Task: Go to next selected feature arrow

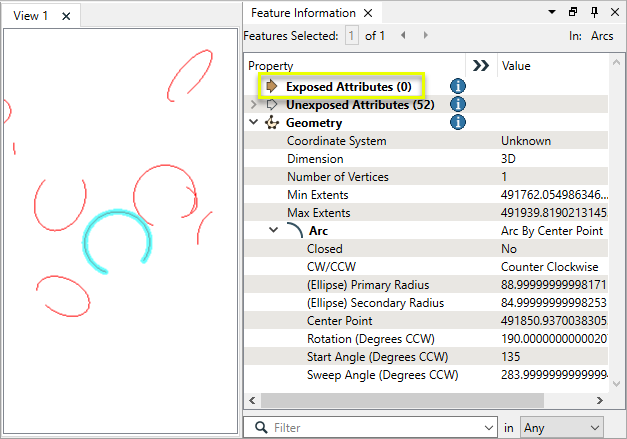Action: 426,36
